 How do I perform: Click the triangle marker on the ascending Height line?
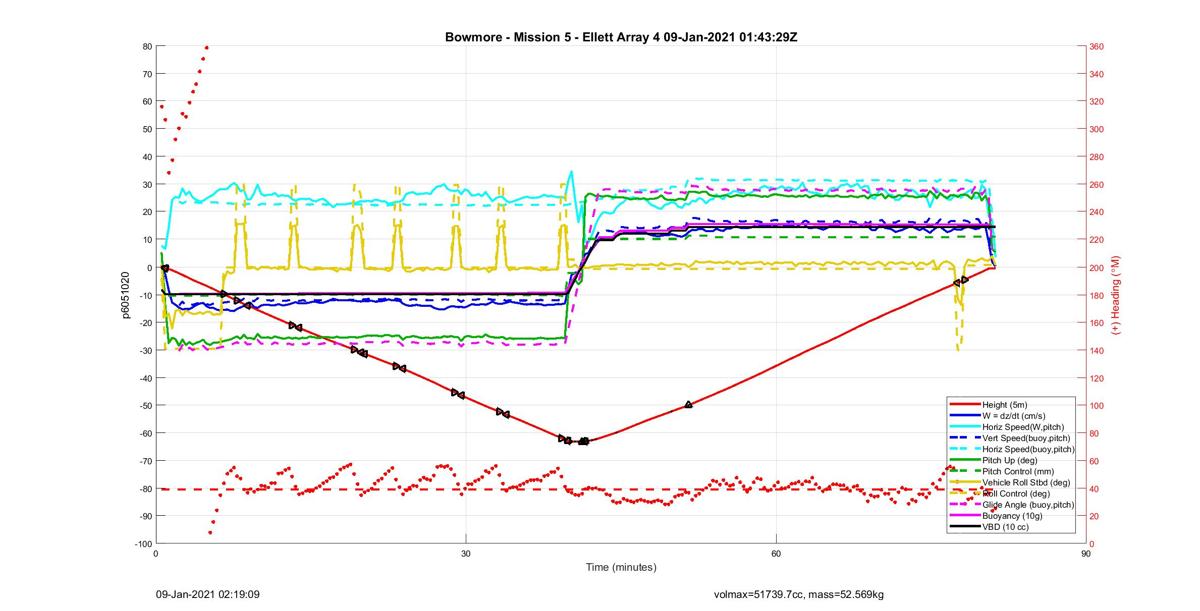[x=689, y=404]
